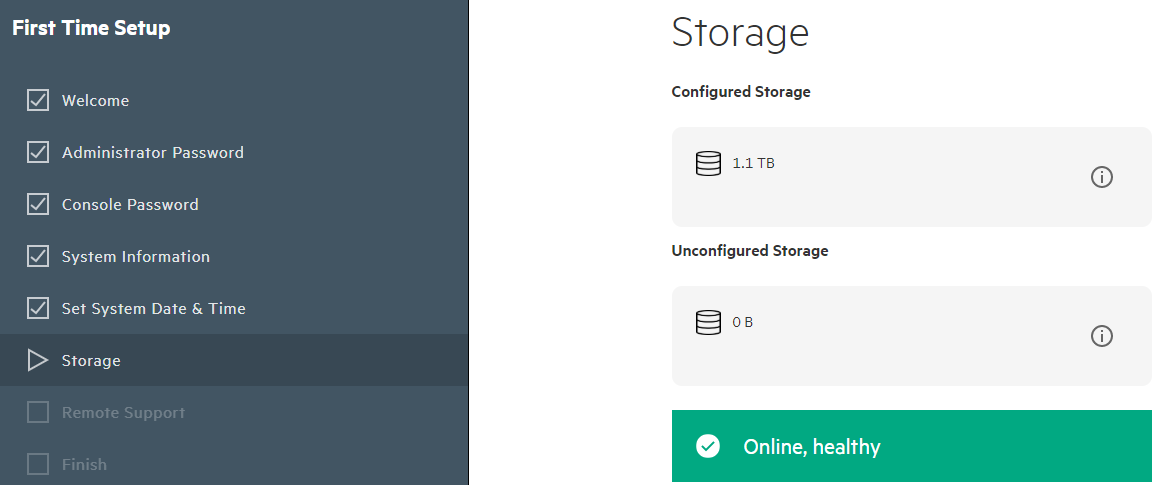Screen dimensions: 1155x485
Task: Click the Configured Storage info icon
Action: point(1101,177)
